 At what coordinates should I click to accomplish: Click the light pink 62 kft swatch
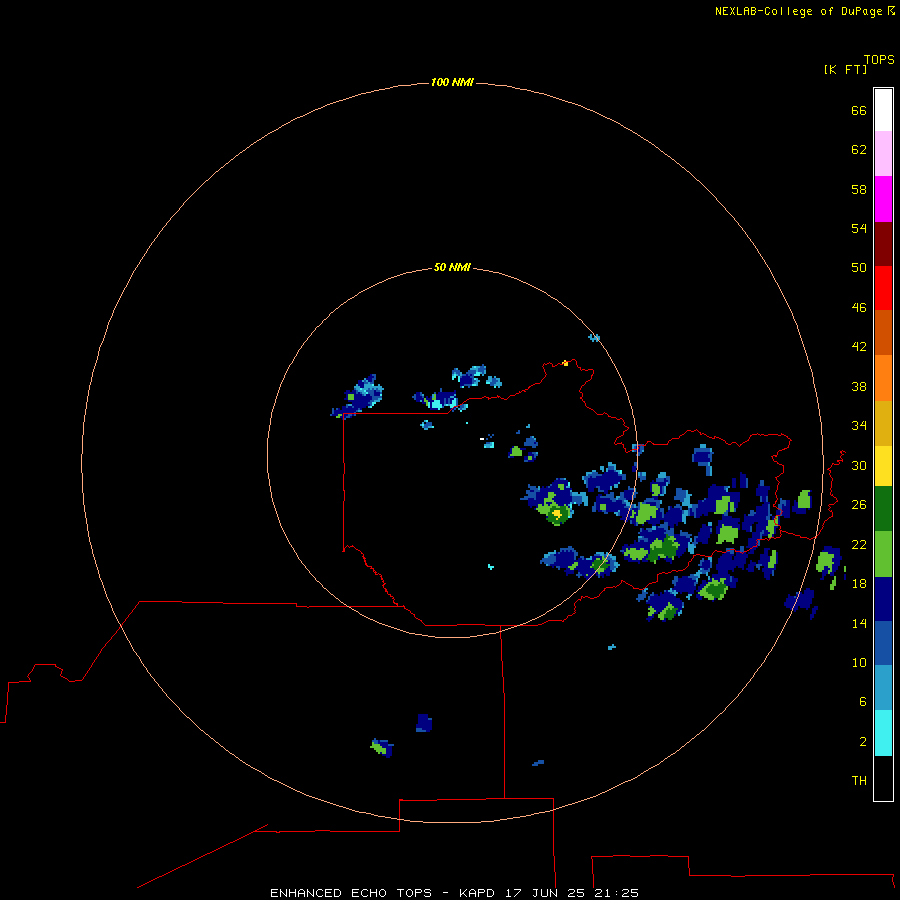[x=883, y=154]
